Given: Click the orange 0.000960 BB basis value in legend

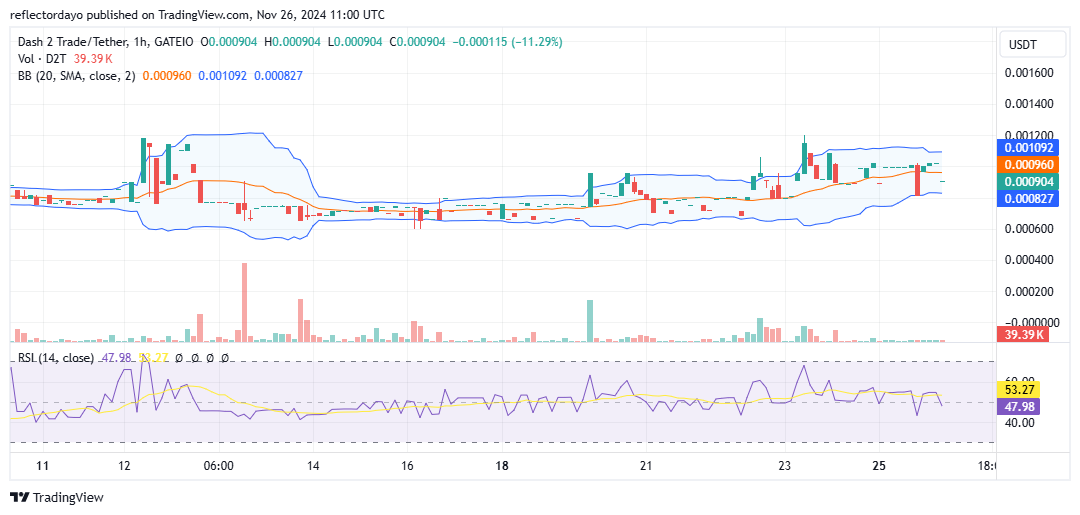Looking at the screenshot, I should click(x=167, y=76).
